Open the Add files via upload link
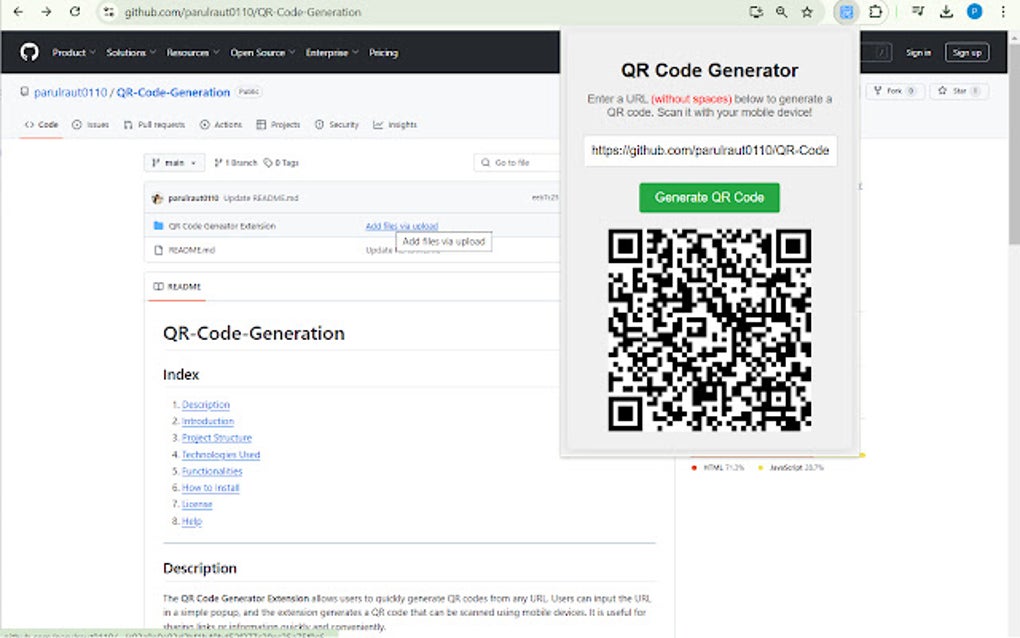The height and width of the screenshot is (638, 1020). (x=400, y=227)
